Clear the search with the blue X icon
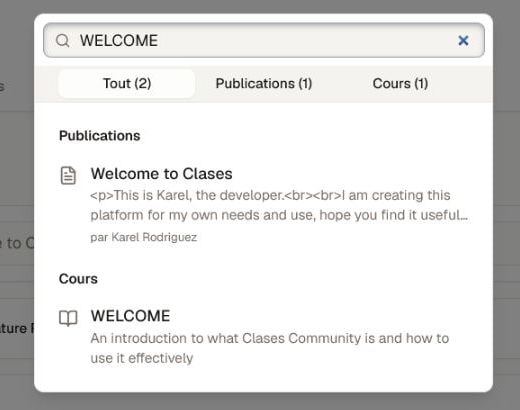Image resolution: width=520 pixels, height=410 pixels. [463, 41]
